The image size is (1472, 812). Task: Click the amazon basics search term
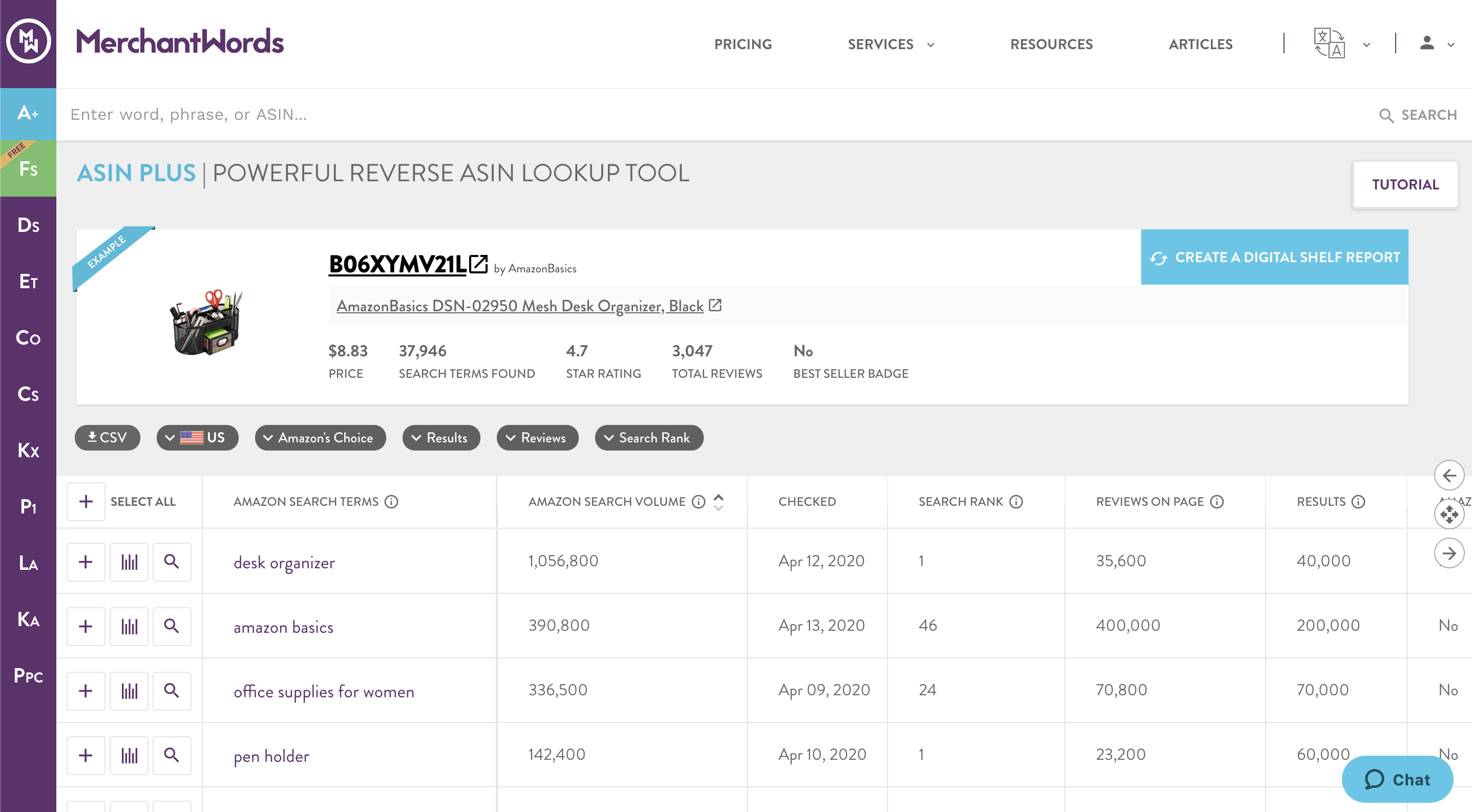click(283, 627)
